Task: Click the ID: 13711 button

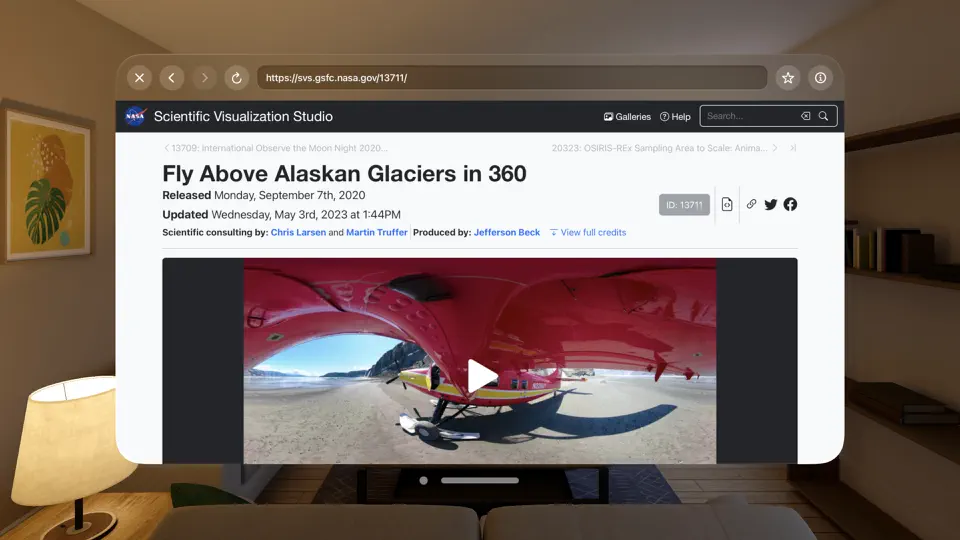Action: tap(684, 205)
